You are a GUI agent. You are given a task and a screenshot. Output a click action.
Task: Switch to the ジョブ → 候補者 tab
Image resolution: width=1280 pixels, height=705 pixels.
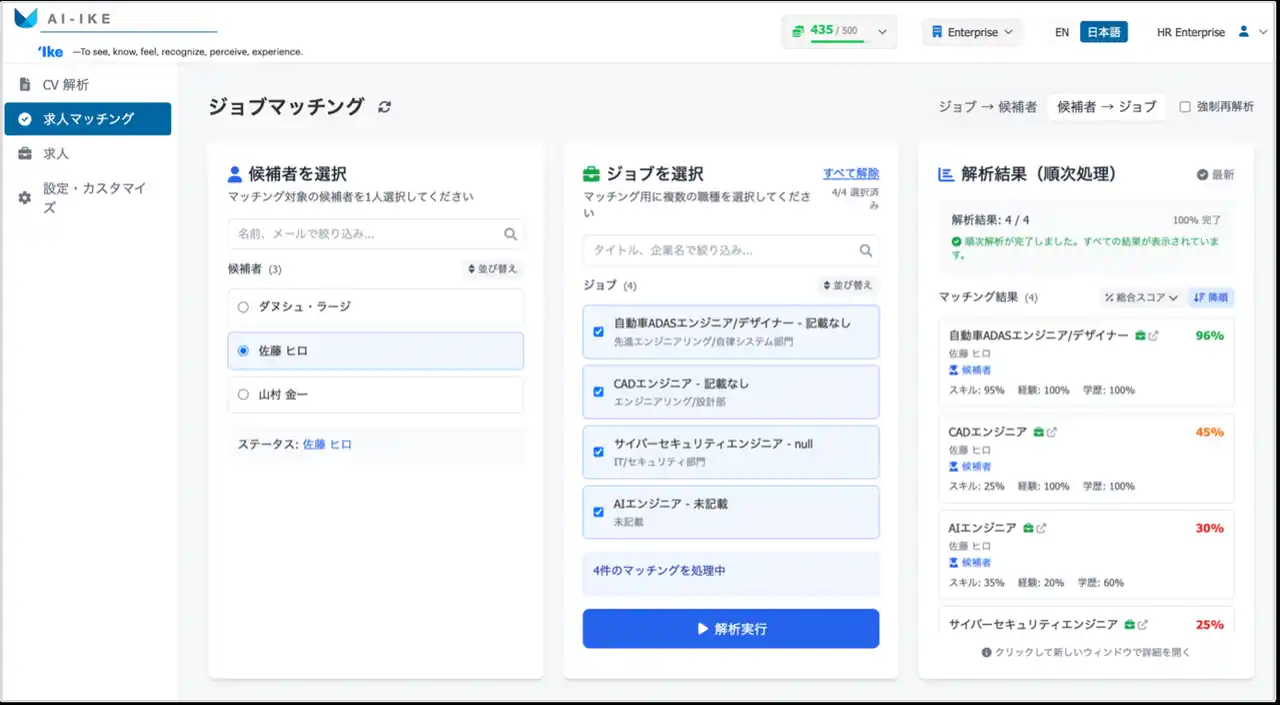tap(987, 107)
